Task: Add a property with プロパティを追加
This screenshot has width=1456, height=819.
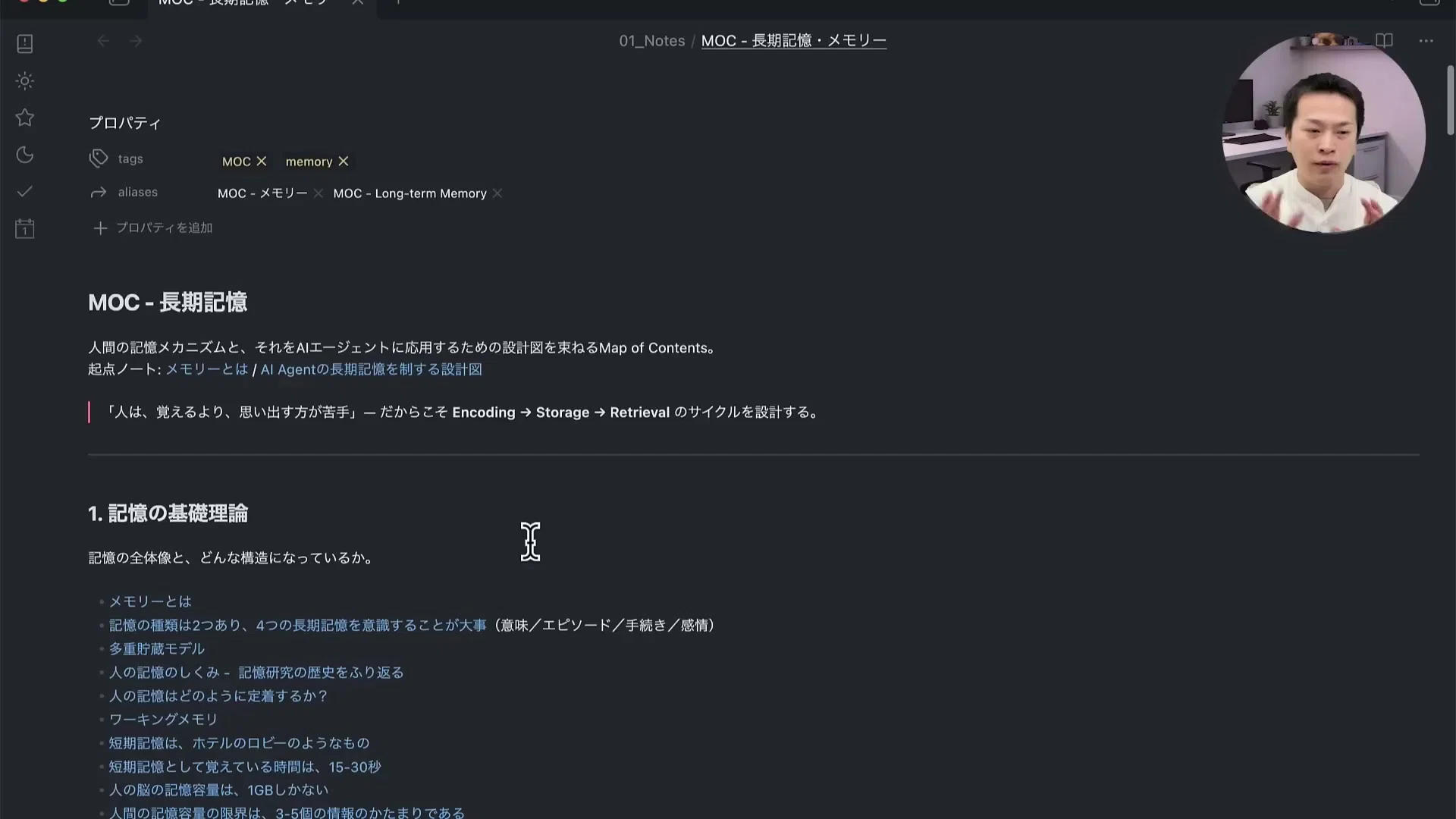Action: (x=152, y=227)
